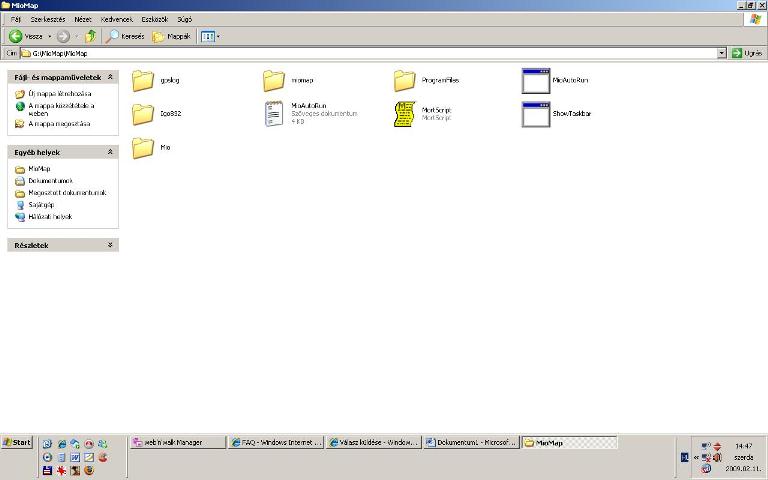
Task: Open the Kedvencek menu
Action: [x=117, y=20]
